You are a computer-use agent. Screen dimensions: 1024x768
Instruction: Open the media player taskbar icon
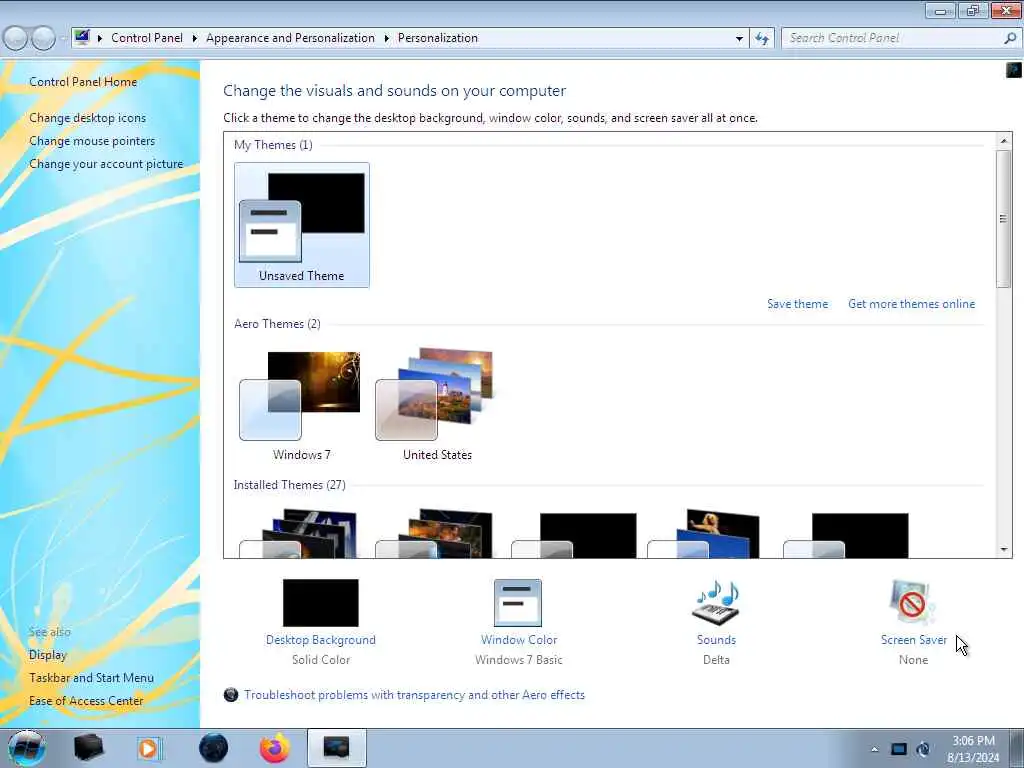click(149, 748)
